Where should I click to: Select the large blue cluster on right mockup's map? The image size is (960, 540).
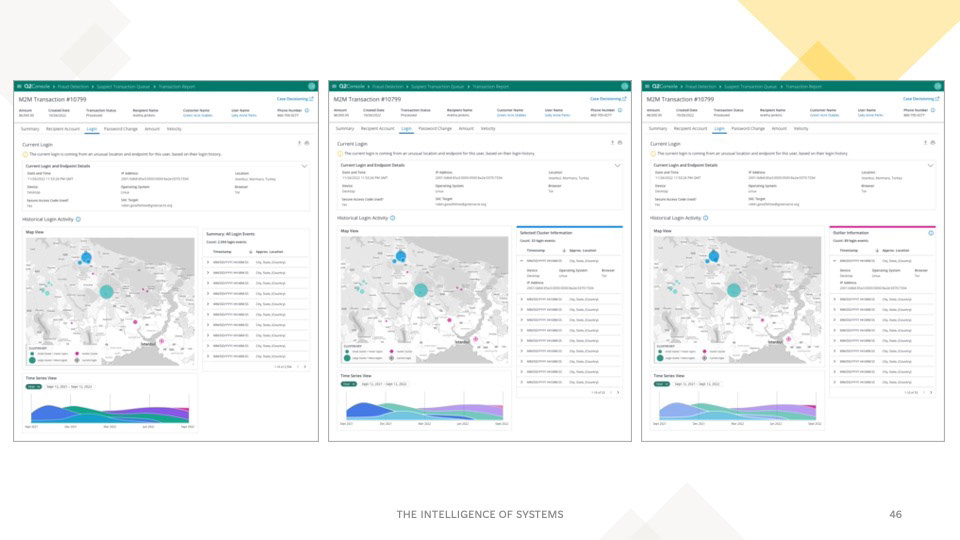click(714, 256)
